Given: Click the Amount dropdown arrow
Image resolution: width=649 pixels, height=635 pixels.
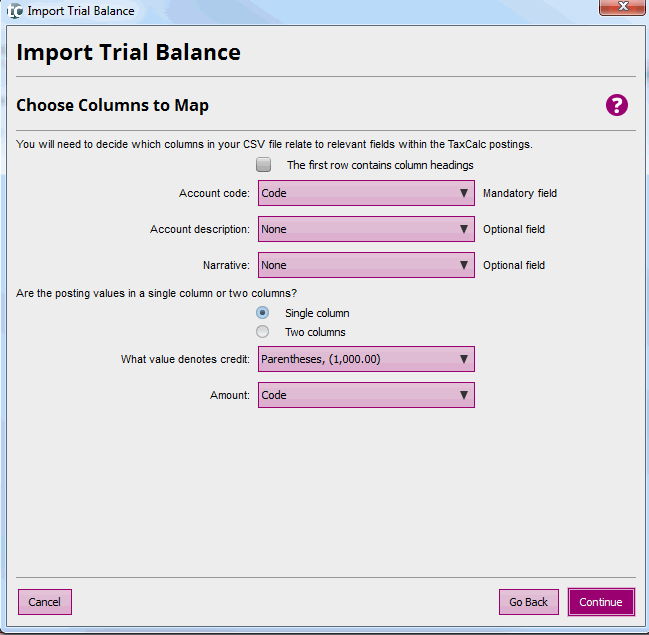Looking at the screenshot, I should (x=464, y=396).
